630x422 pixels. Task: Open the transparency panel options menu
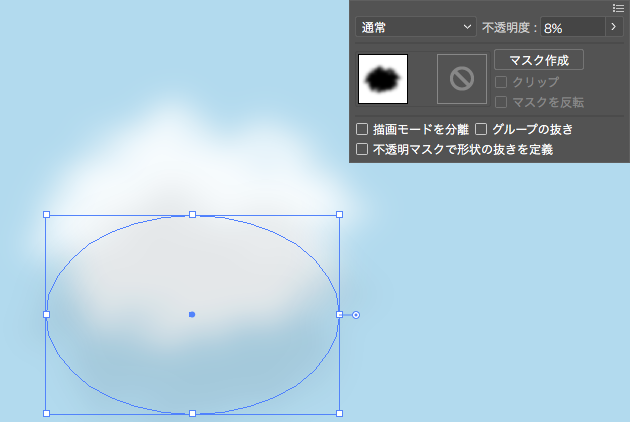click(x=618, y=8)
